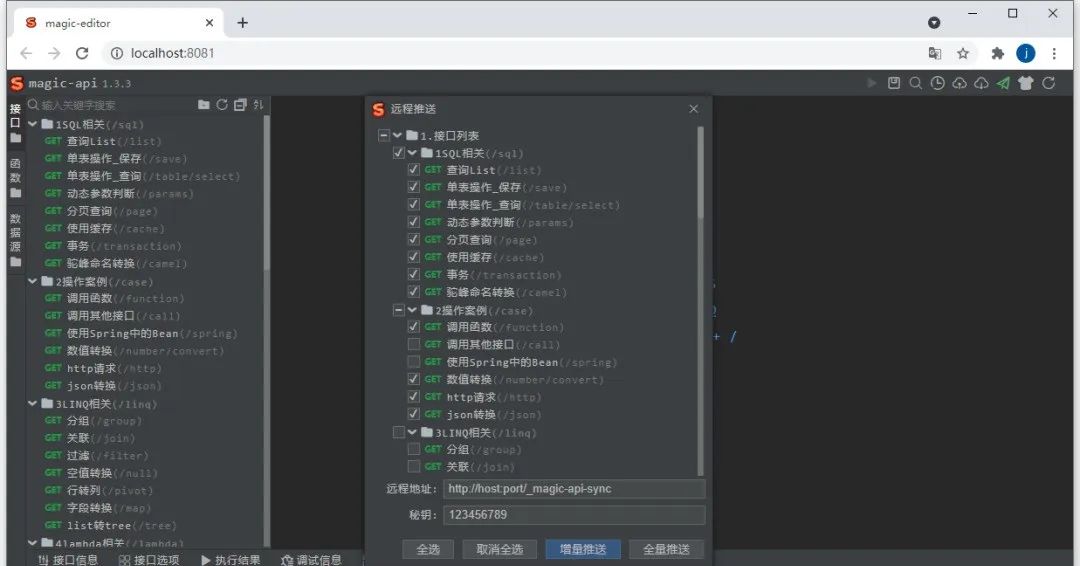Toggle the 1SQL相关 folder checkbox in dialog
1080x566 pixels.
(399, 153)
